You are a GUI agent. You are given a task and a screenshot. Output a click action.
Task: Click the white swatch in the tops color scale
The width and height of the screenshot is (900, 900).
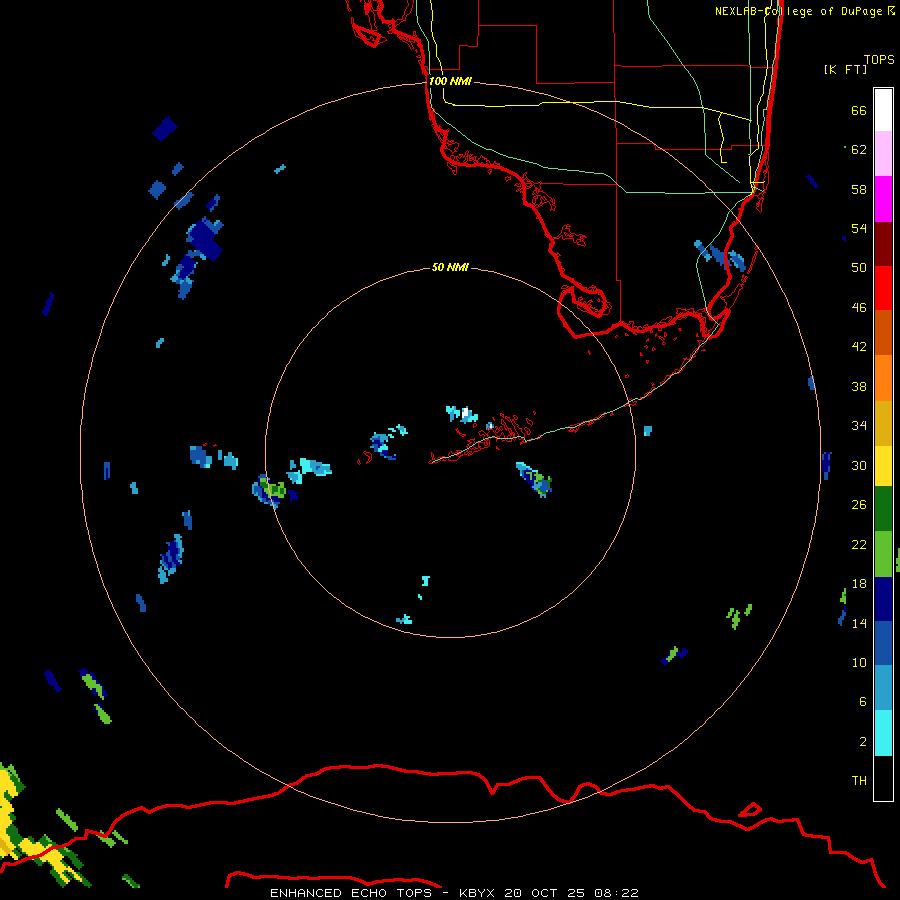883,110
